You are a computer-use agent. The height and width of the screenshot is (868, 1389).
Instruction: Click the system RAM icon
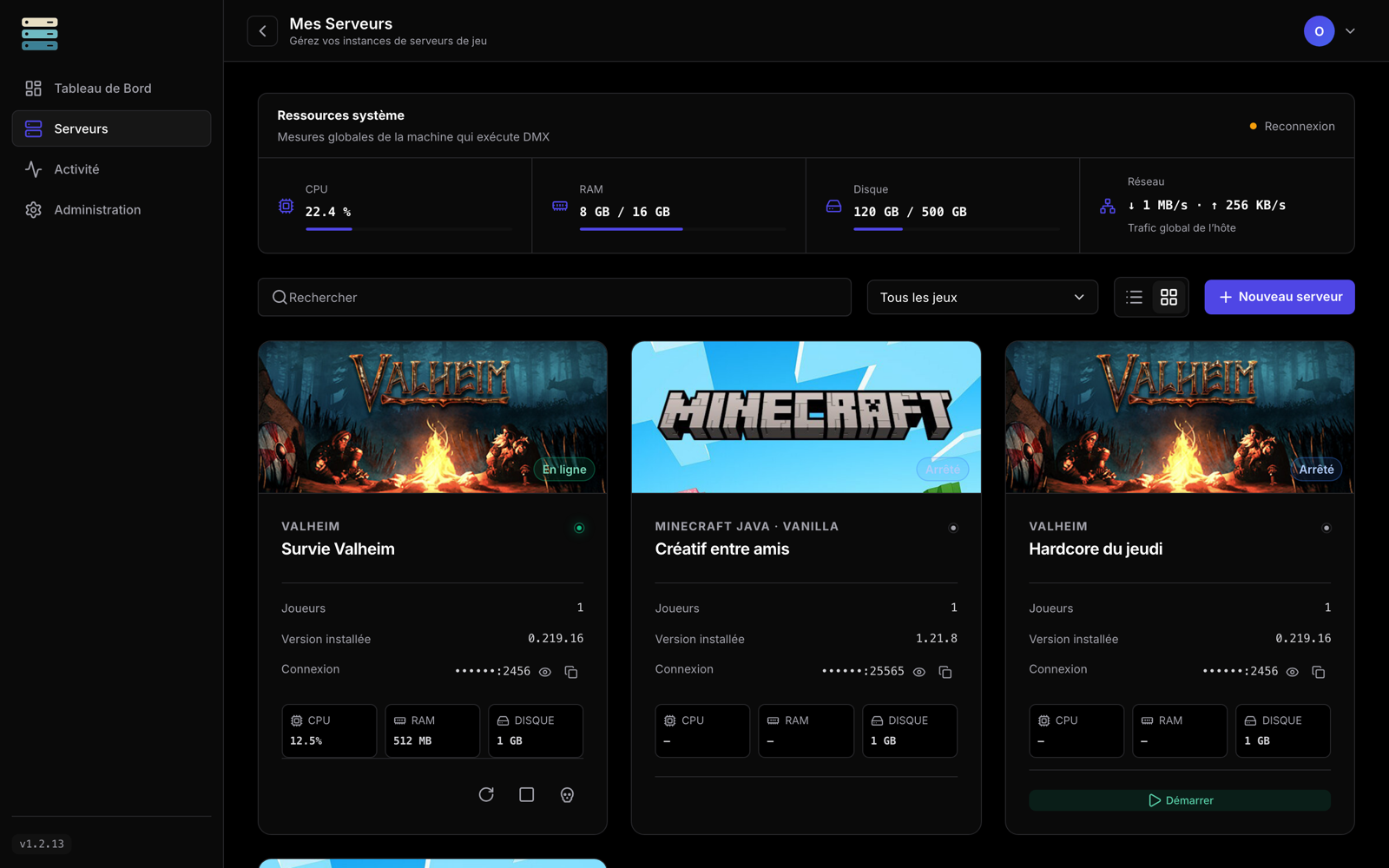[x=560, y=206]
